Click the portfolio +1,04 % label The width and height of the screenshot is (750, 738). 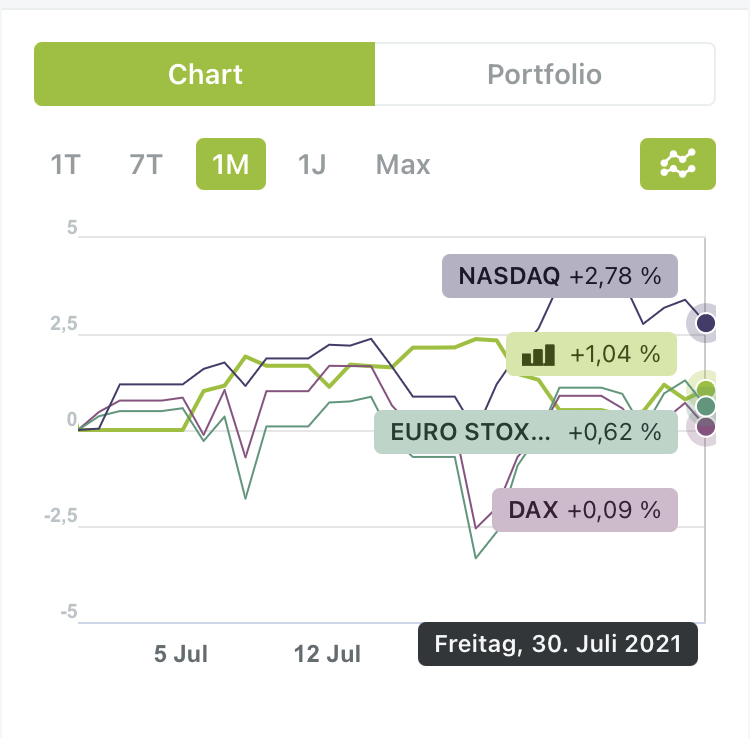coord(592,354)
